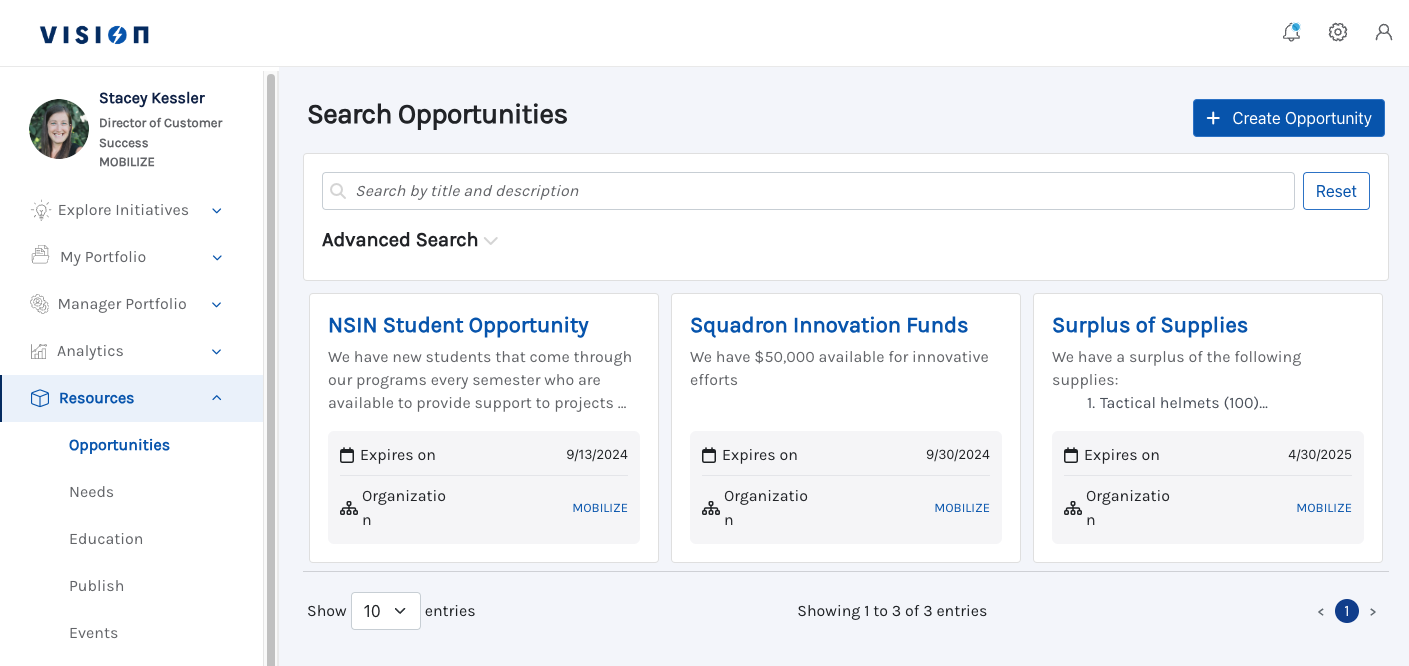Click the Explore Initiatives lightbulb icon
Viewport: 1409px width, 666px height.
pos(41,211)
